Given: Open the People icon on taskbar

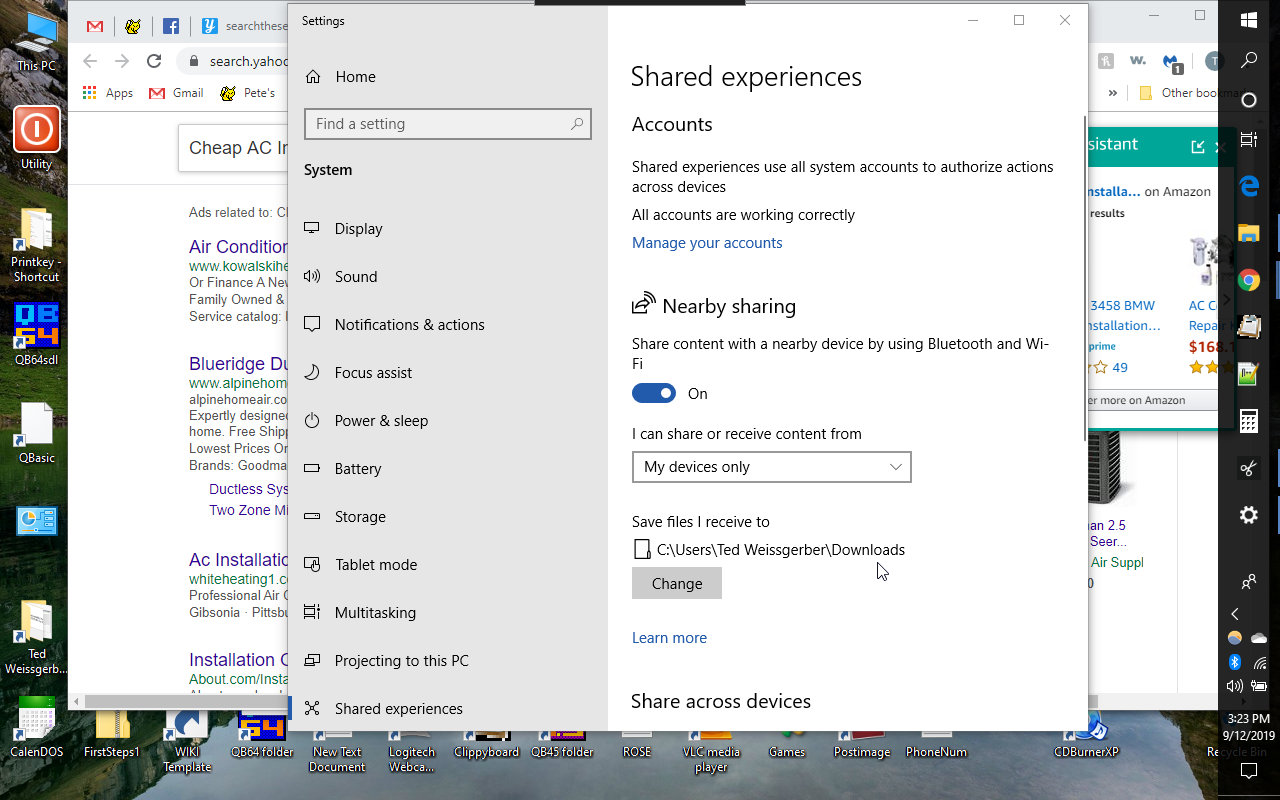Looking at the screenshot, I should tap(1249, 581).
